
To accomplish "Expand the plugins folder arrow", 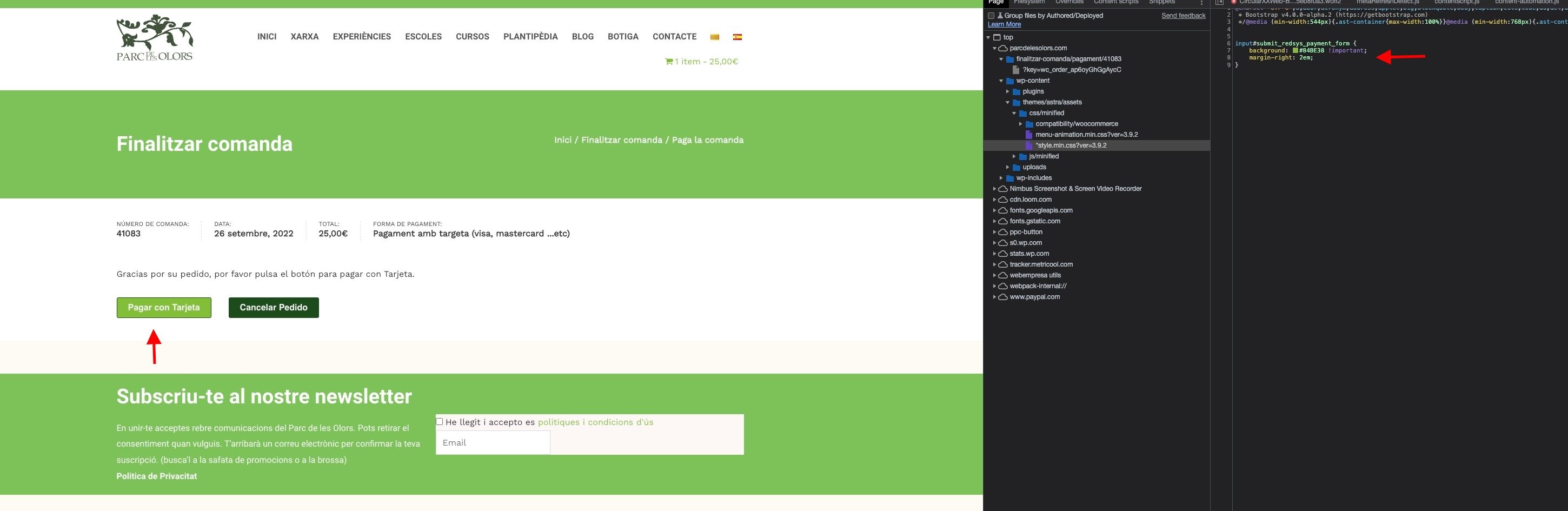I will [x=1008, y=91].
